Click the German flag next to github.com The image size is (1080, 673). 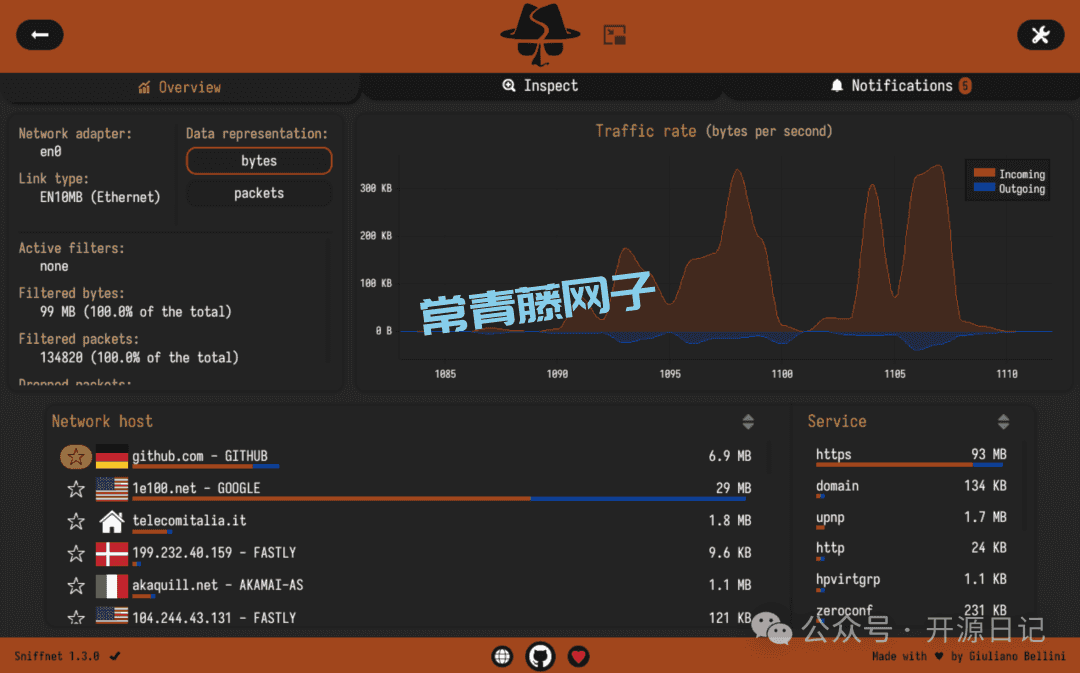[112, 456]
